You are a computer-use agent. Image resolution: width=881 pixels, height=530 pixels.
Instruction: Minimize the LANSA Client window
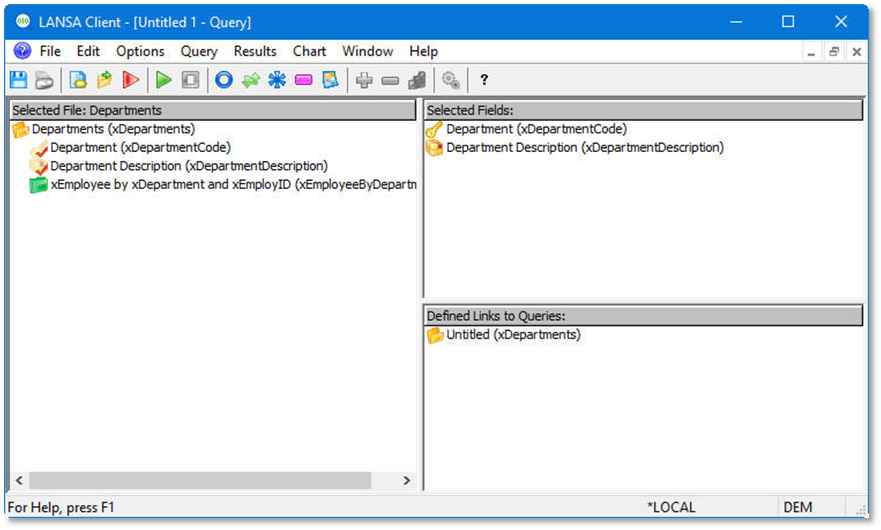[736, 22]
